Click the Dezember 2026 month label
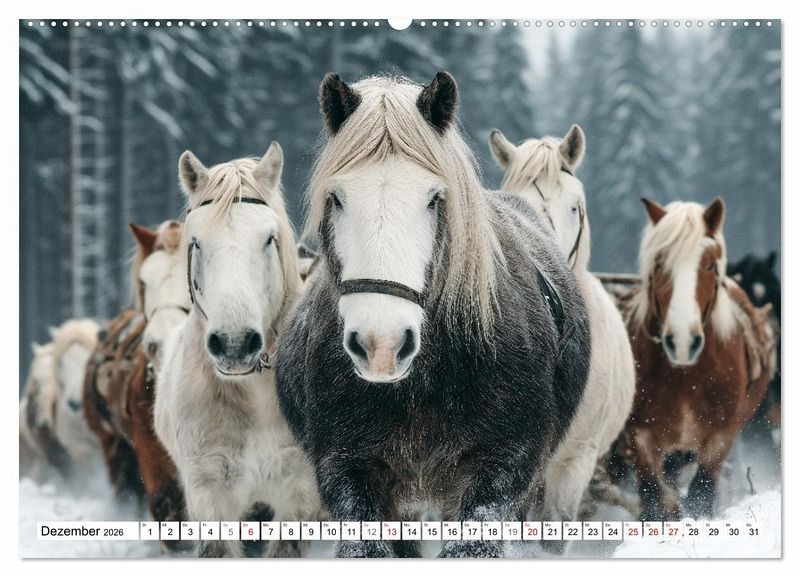Image resolution: width=800 pixels, height=577 pixels. click(82, 531)
